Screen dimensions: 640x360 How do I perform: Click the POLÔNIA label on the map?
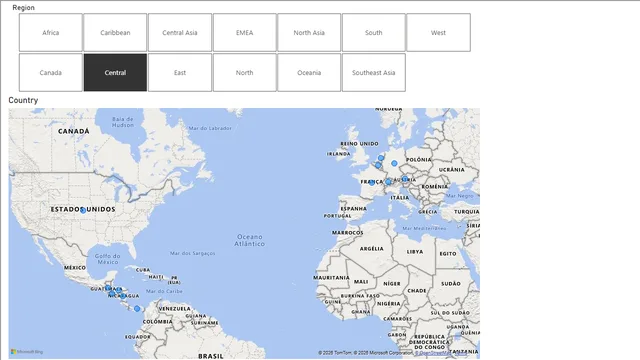[419, 160]
